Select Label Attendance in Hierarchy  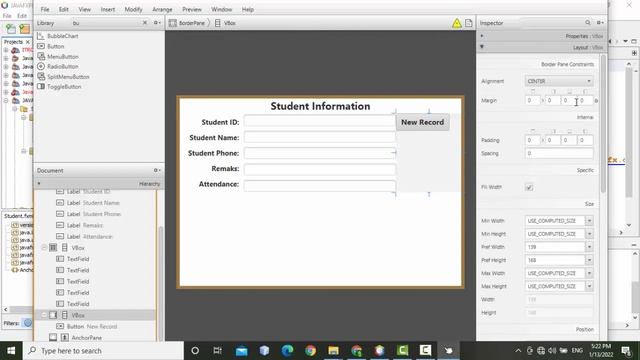point(89,236)
